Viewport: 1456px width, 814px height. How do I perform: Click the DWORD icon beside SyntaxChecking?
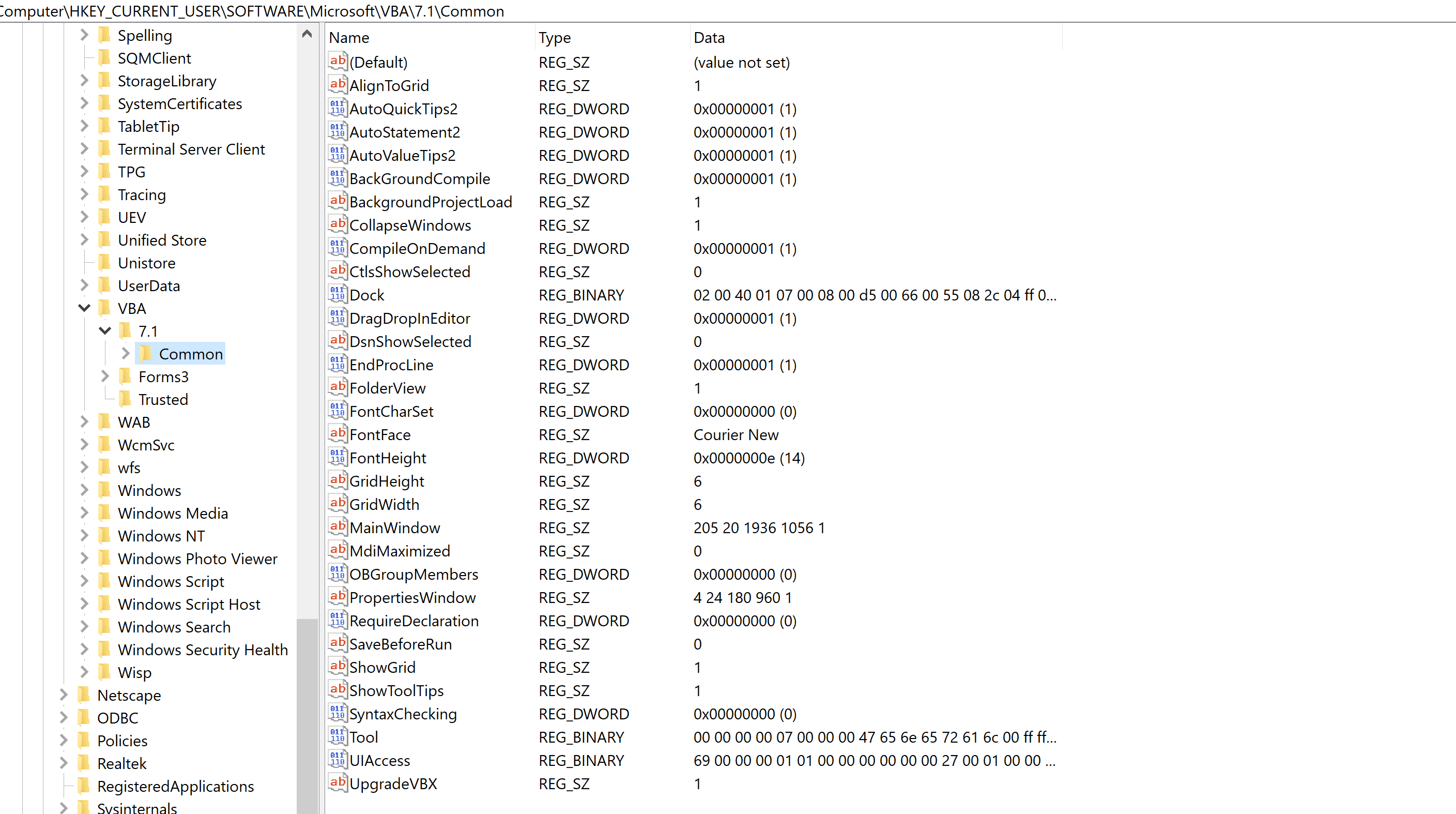click(338, 713)
